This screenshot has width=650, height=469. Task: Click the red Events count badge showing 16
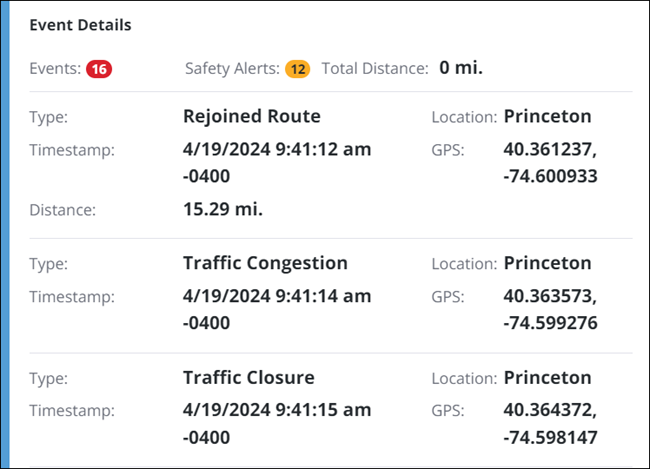click(99, 69)
